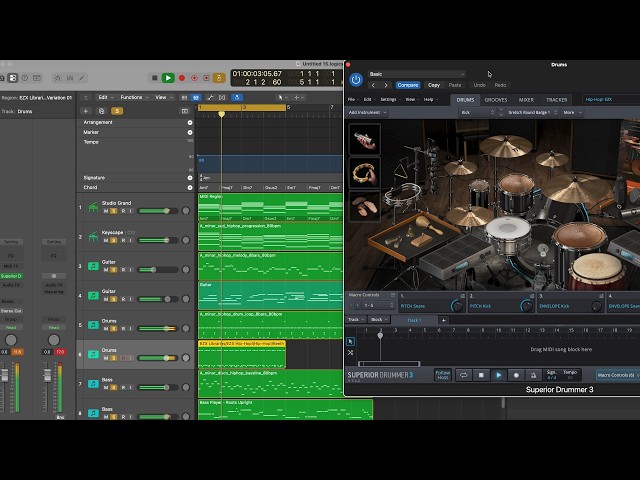
Task: Adjust the Guitar track 3 volume slider
Action: pos(158,270)
